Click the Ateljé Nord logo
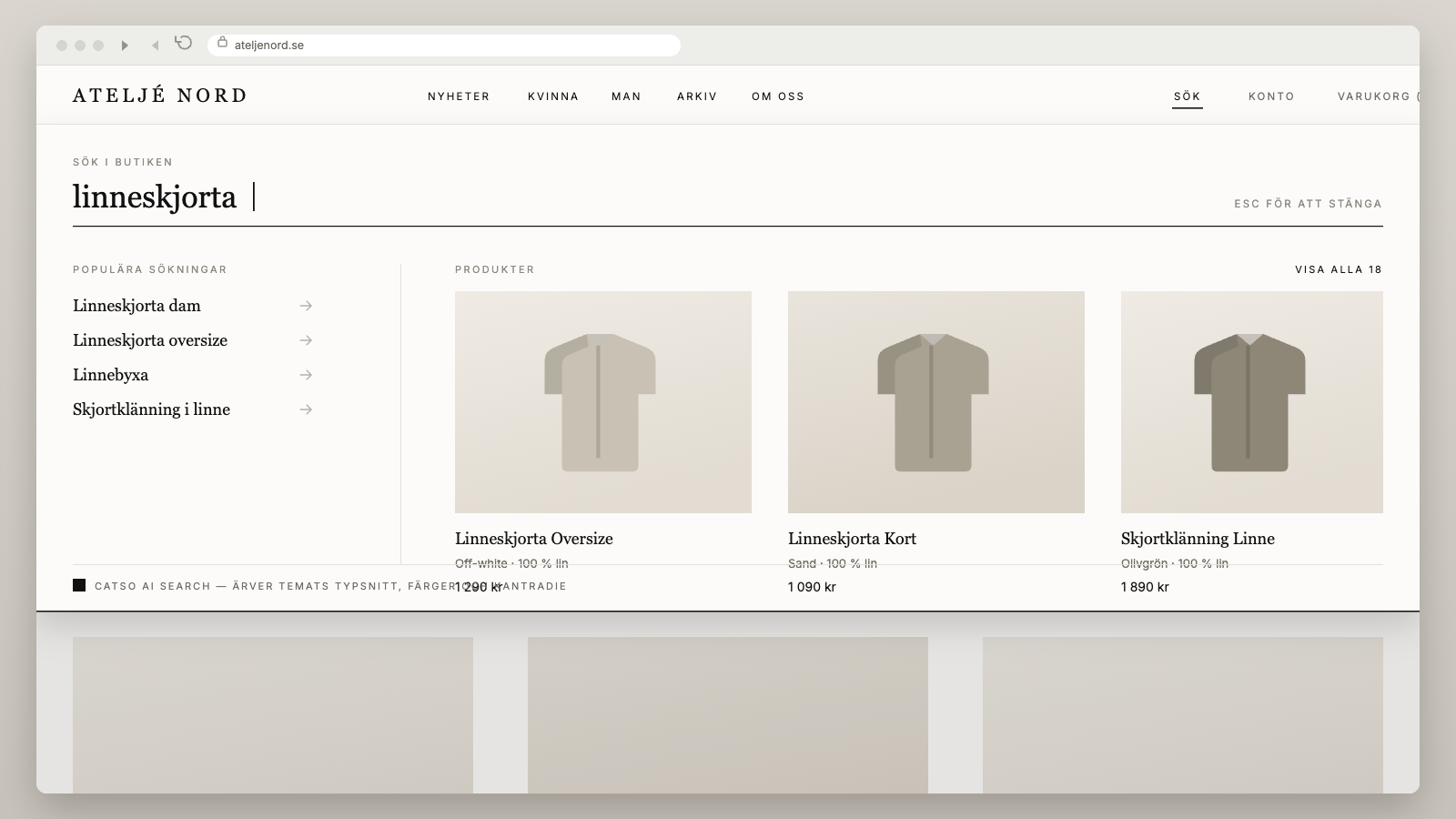This screenshot has height=819, width=1456. [x=160, y=96]
